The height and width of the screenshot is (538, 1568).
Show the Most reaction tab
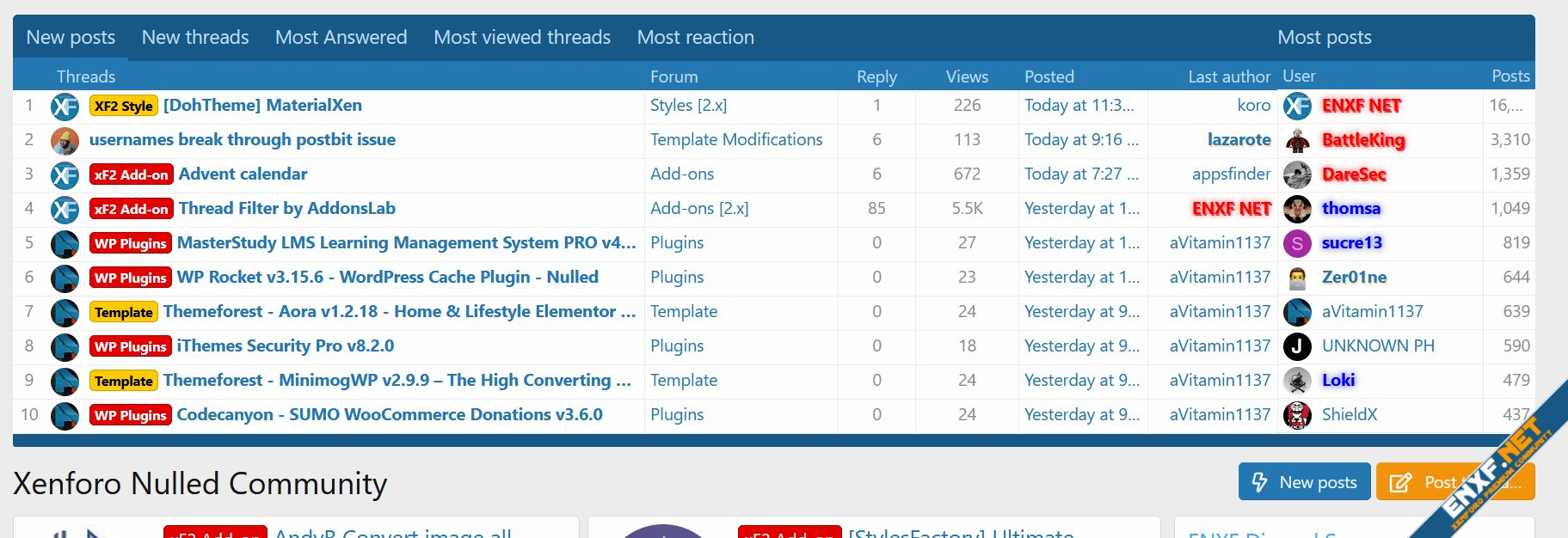pos(695,38)
